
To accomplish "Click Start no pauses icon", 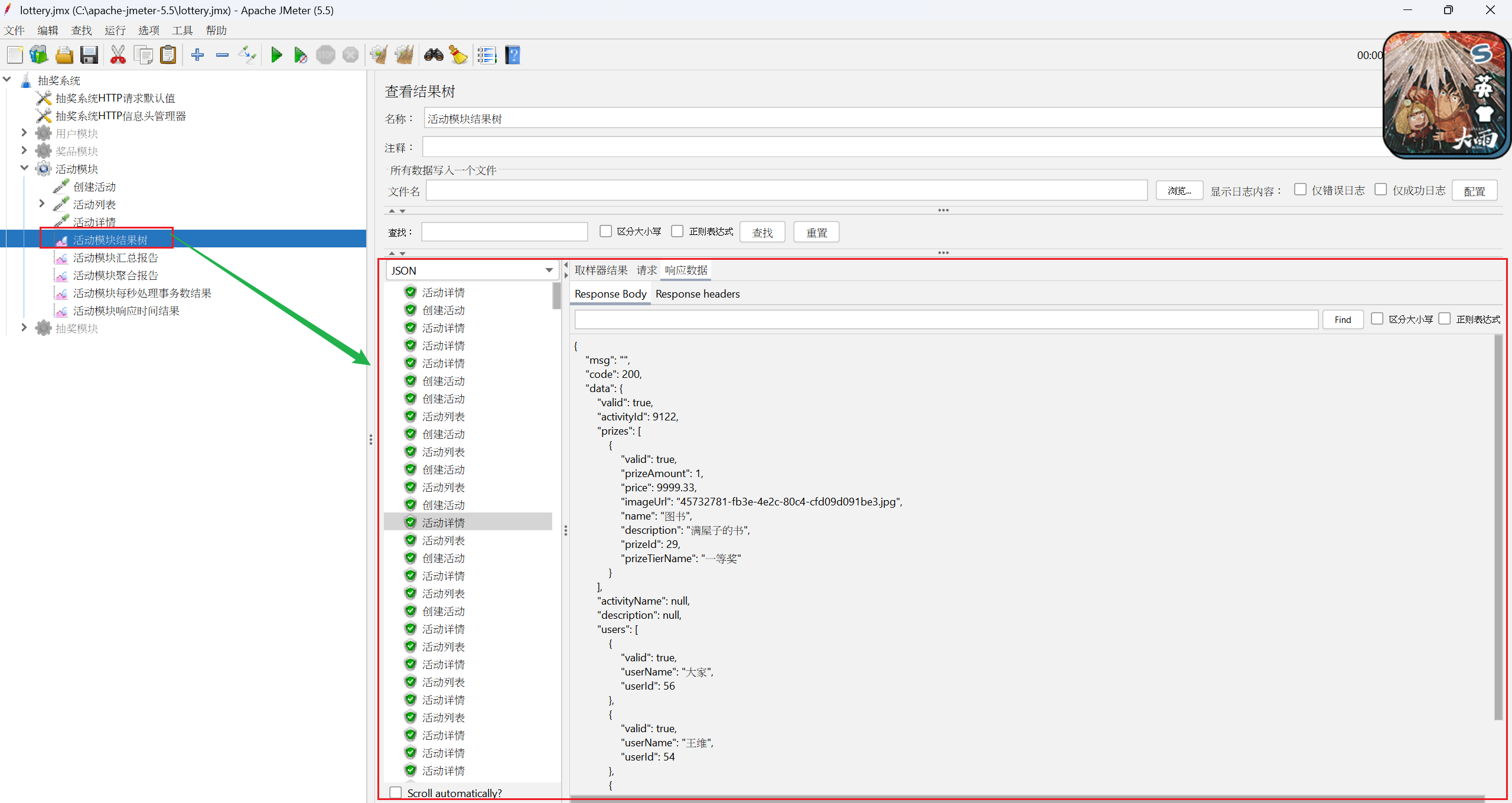I will pyautogui.click(x=300, y=56).
